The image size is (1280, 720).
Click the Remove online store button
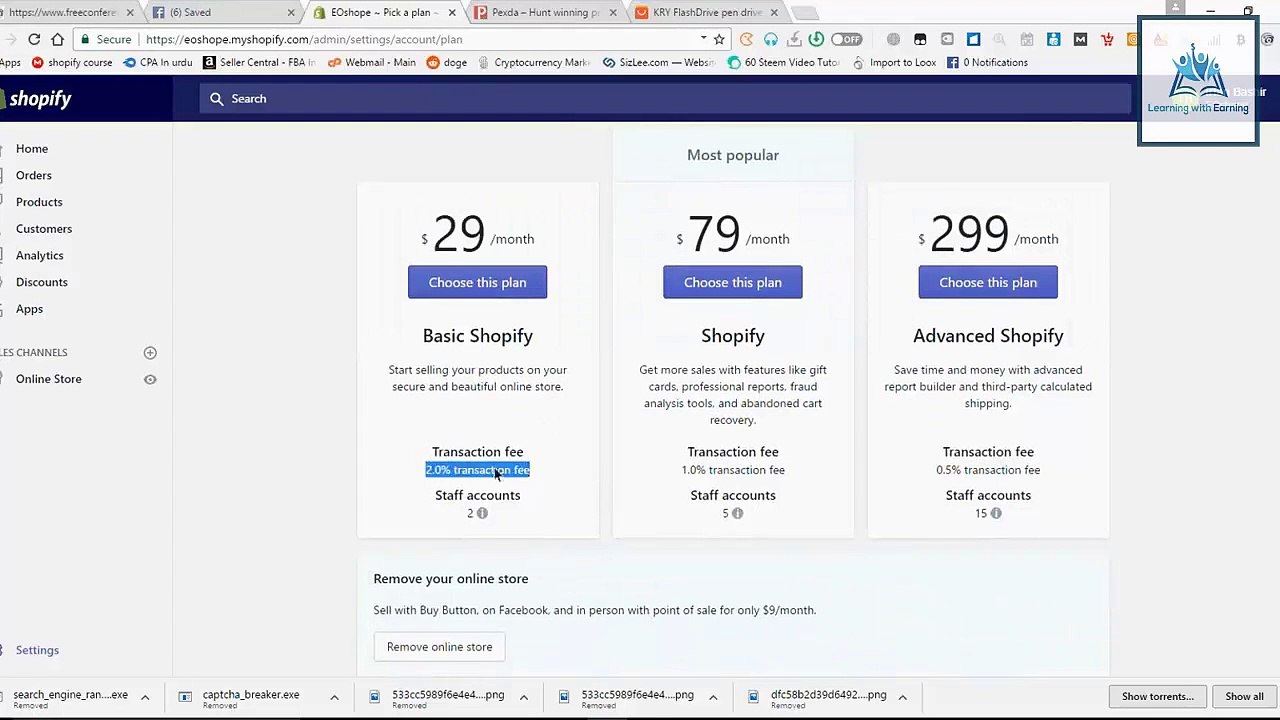coord(439,647)
